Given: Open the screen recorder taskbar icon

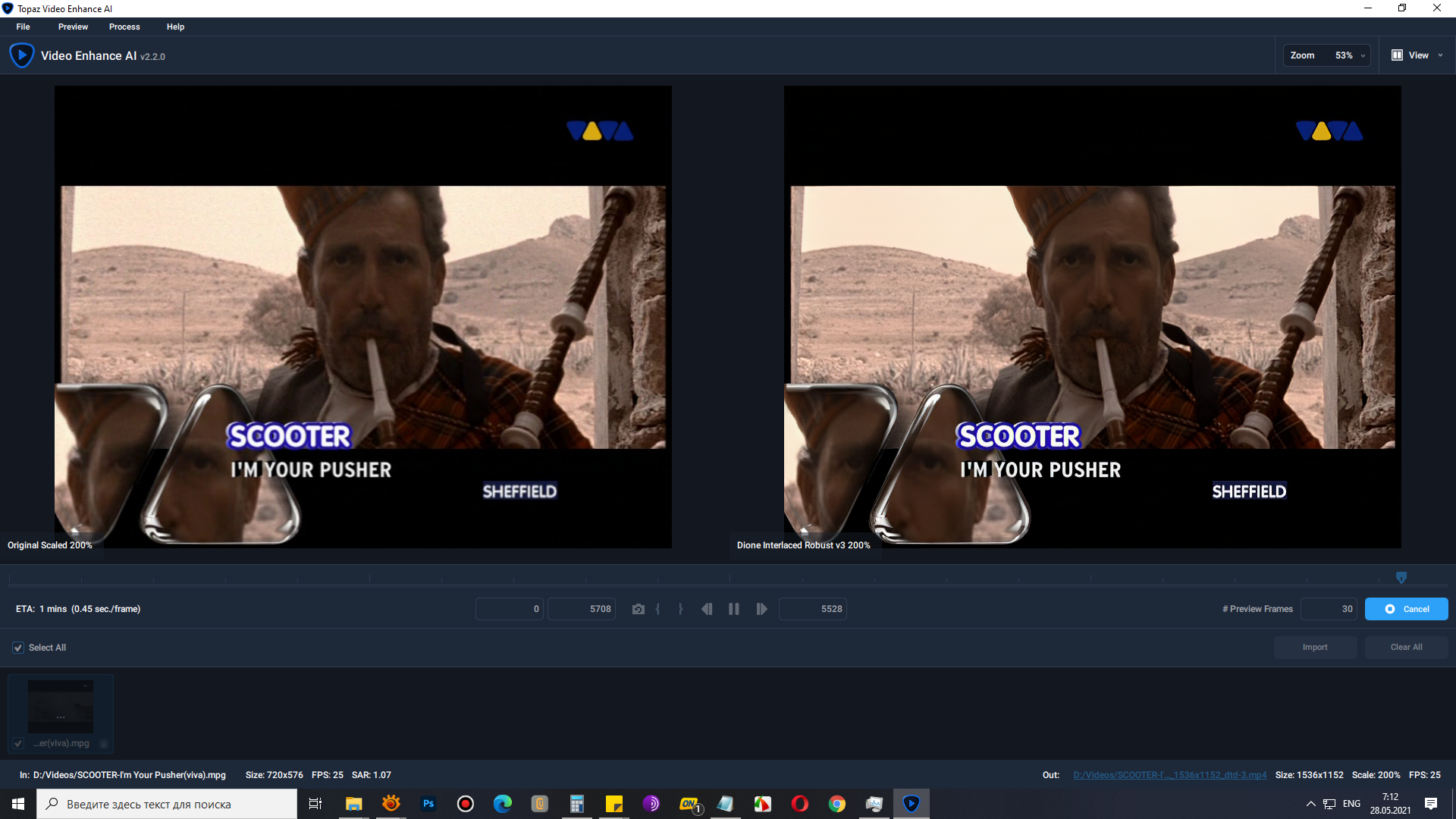Looking at the screenshot, I should pos(466,804).
